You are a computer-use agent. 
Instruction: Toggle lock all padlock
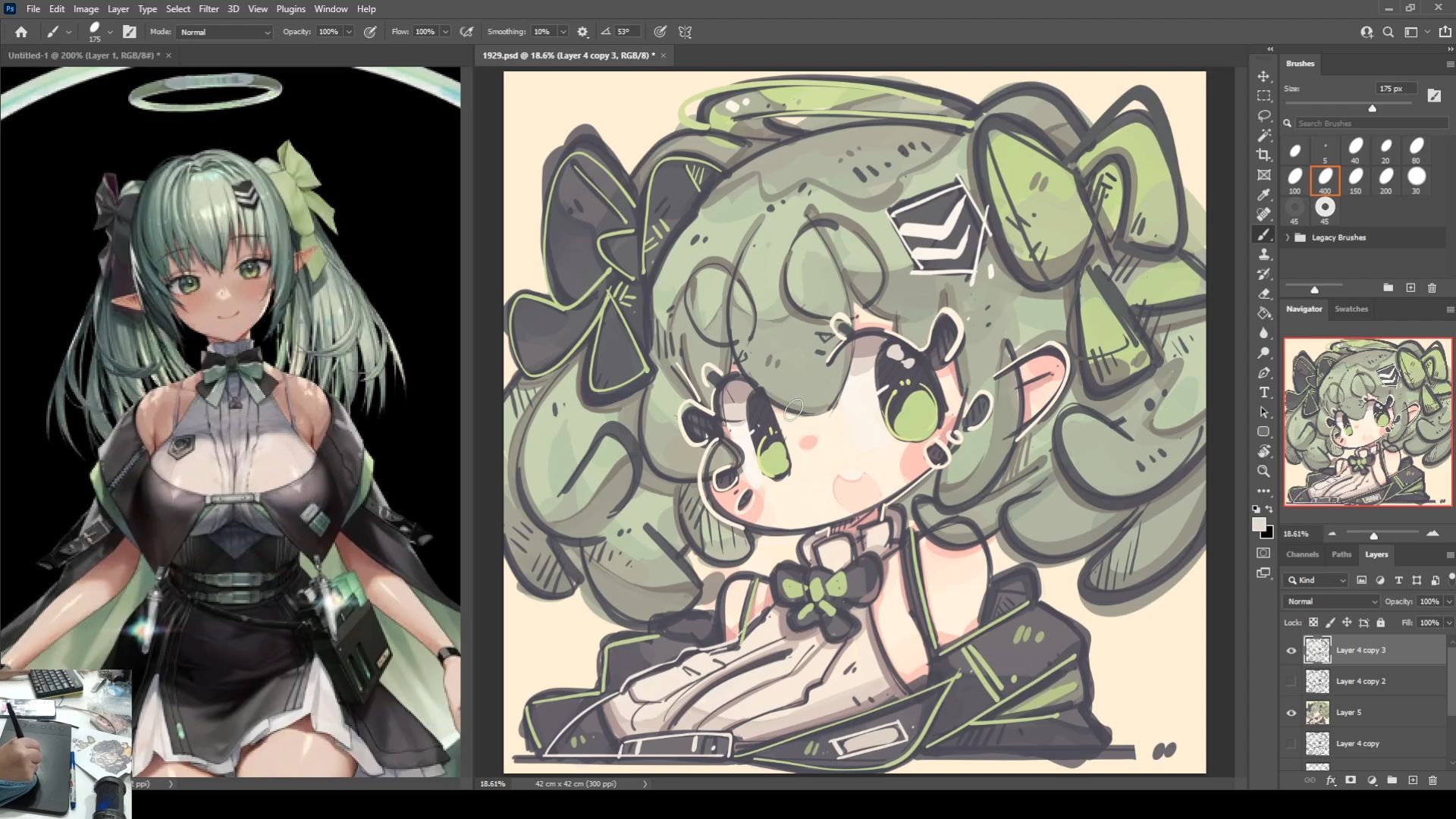pyautogui.click(x=1381, y=623)
